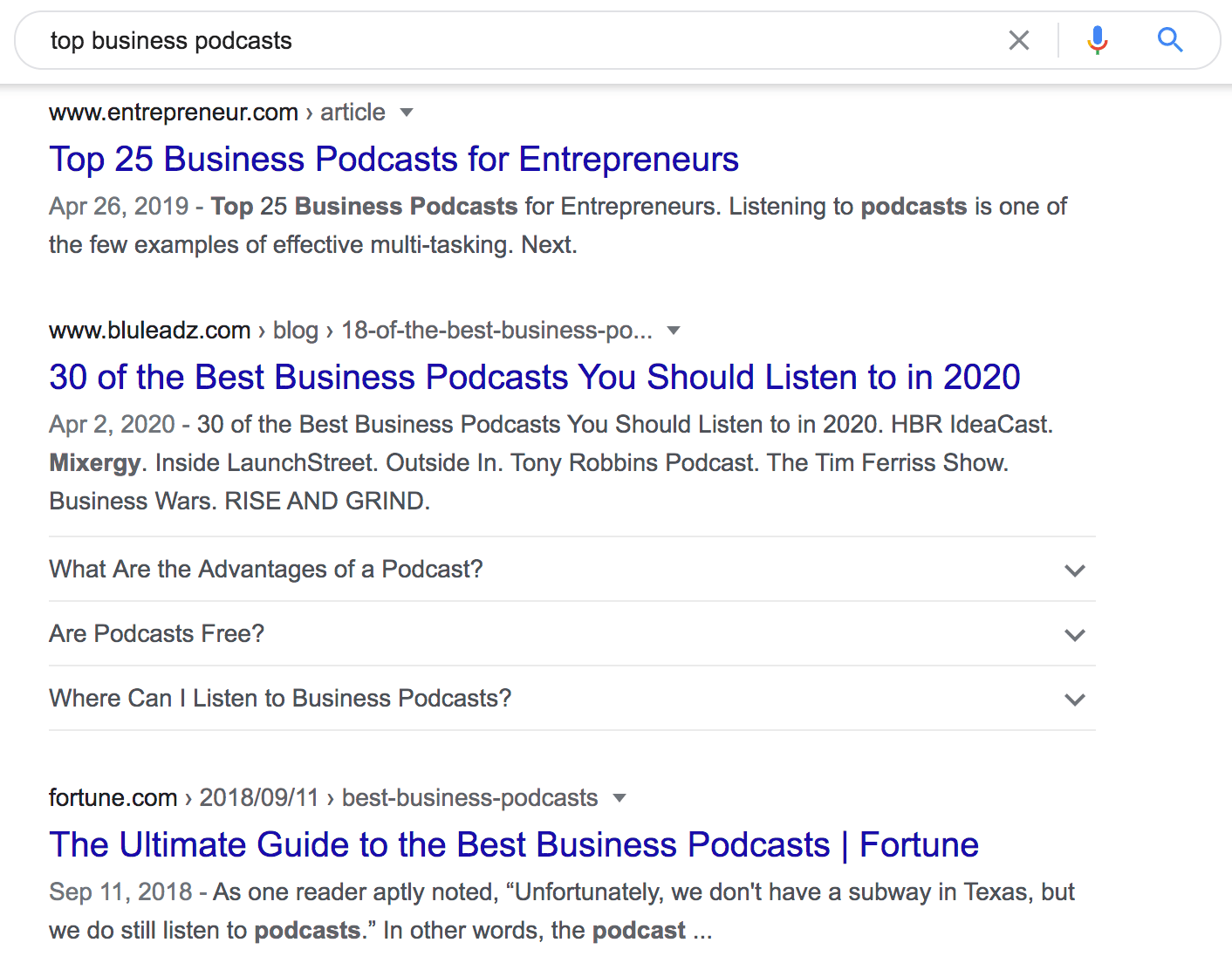Open "Top 25 Business Podcasts for Entrepreneurs"

tap(394, 160)
